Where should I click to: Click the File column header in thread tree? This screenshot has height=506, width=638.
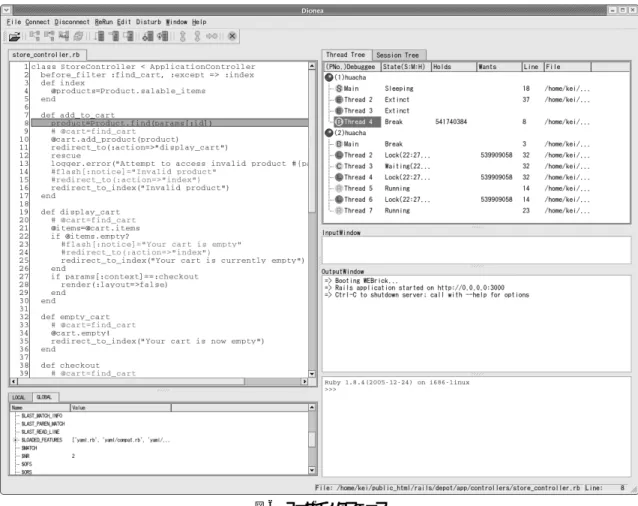(567, 67)
